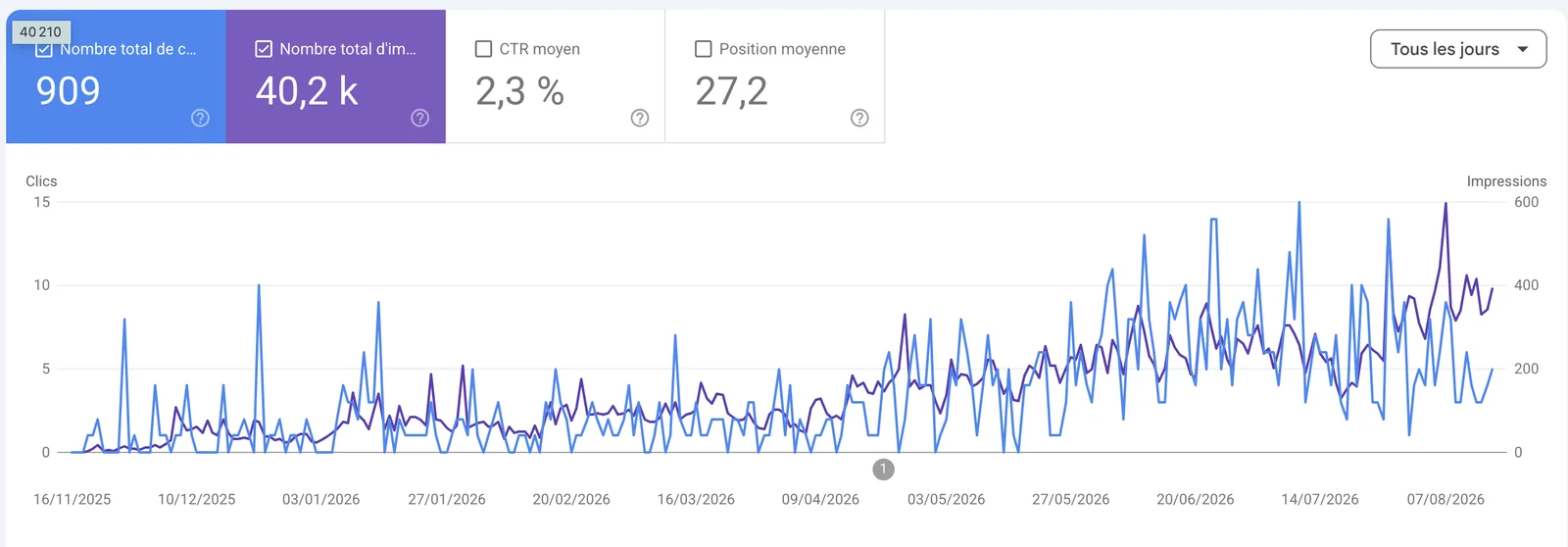Select the 27,2 position value
The width and height of the screenshot is (1568, 547).
coord(731,91)
